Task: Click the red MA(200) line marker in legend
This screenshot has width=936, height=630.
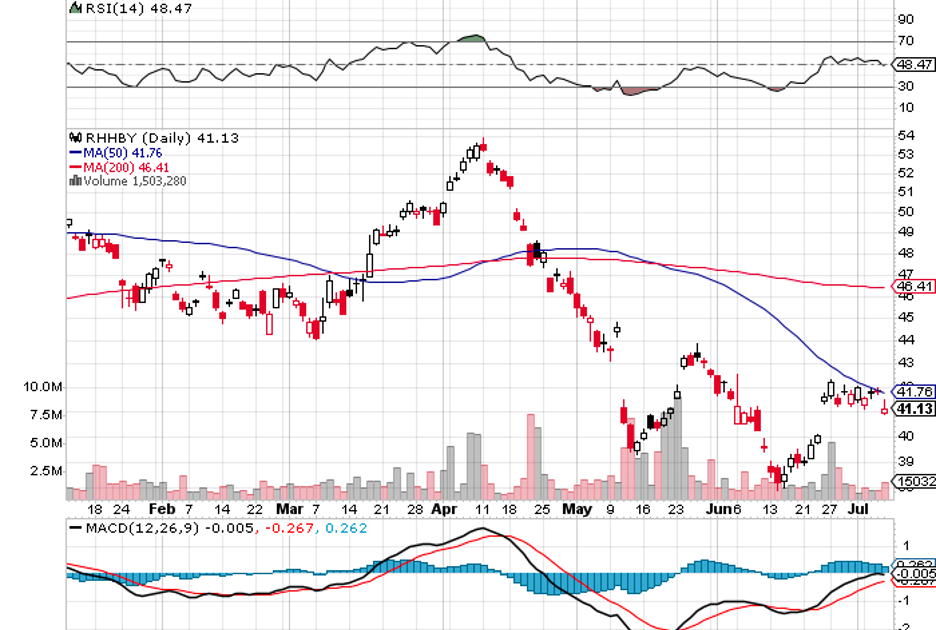Action: pos(75,167)
